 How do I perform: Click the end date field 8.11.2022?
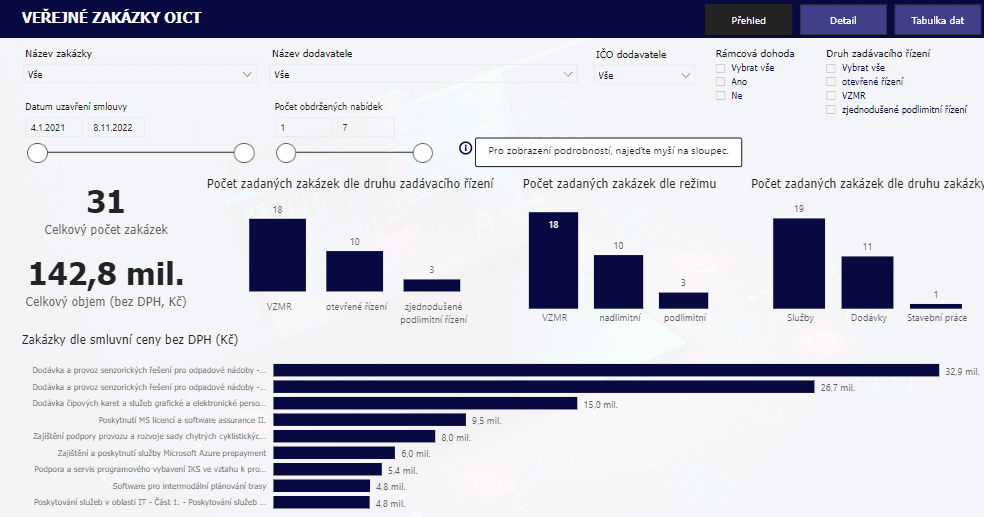[x=116, y=127]
